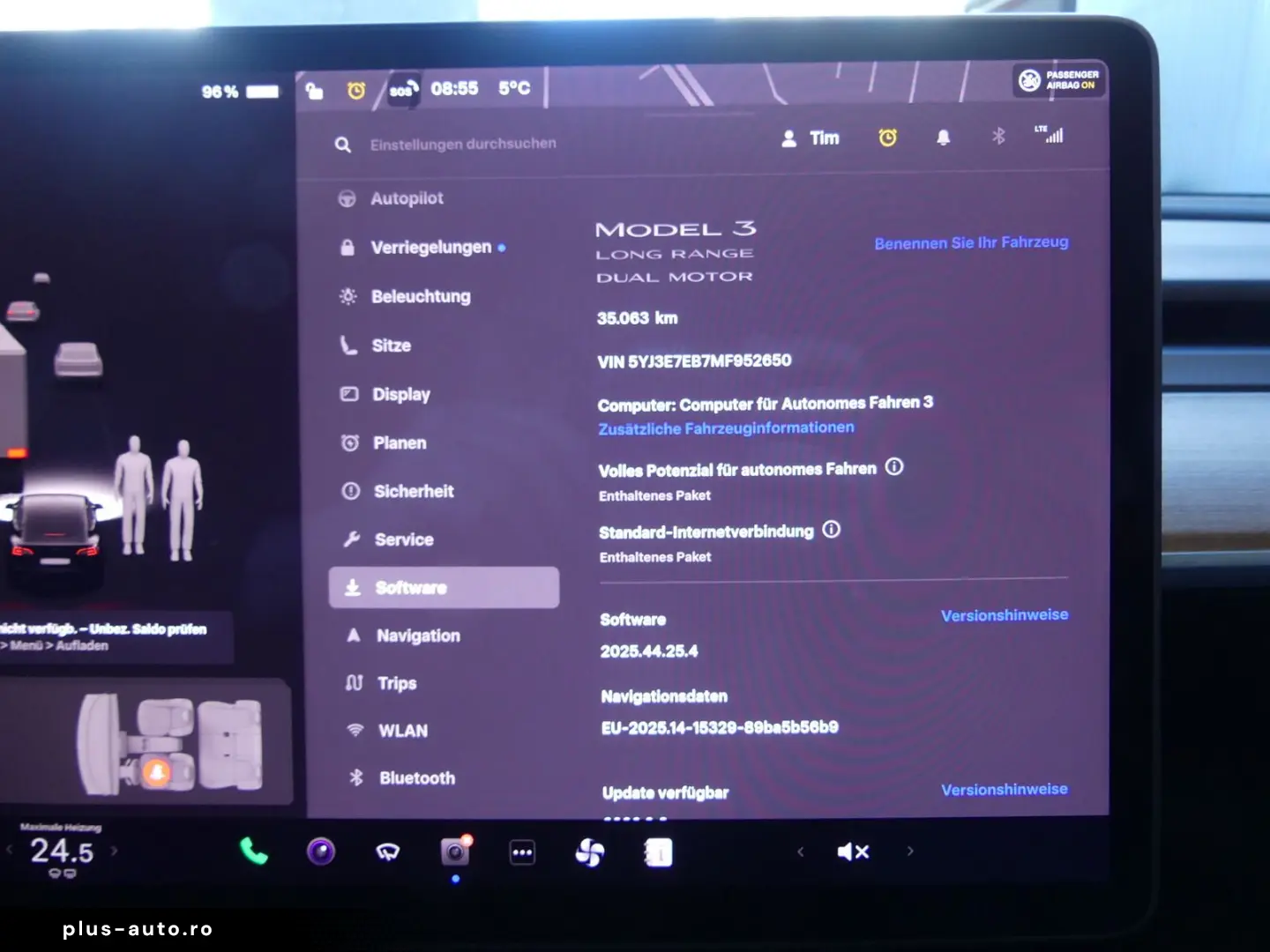This screenshot has height=952, width=1270.
Task: Open climate fan icon in bottom bar
Action: tap(589, 852)
